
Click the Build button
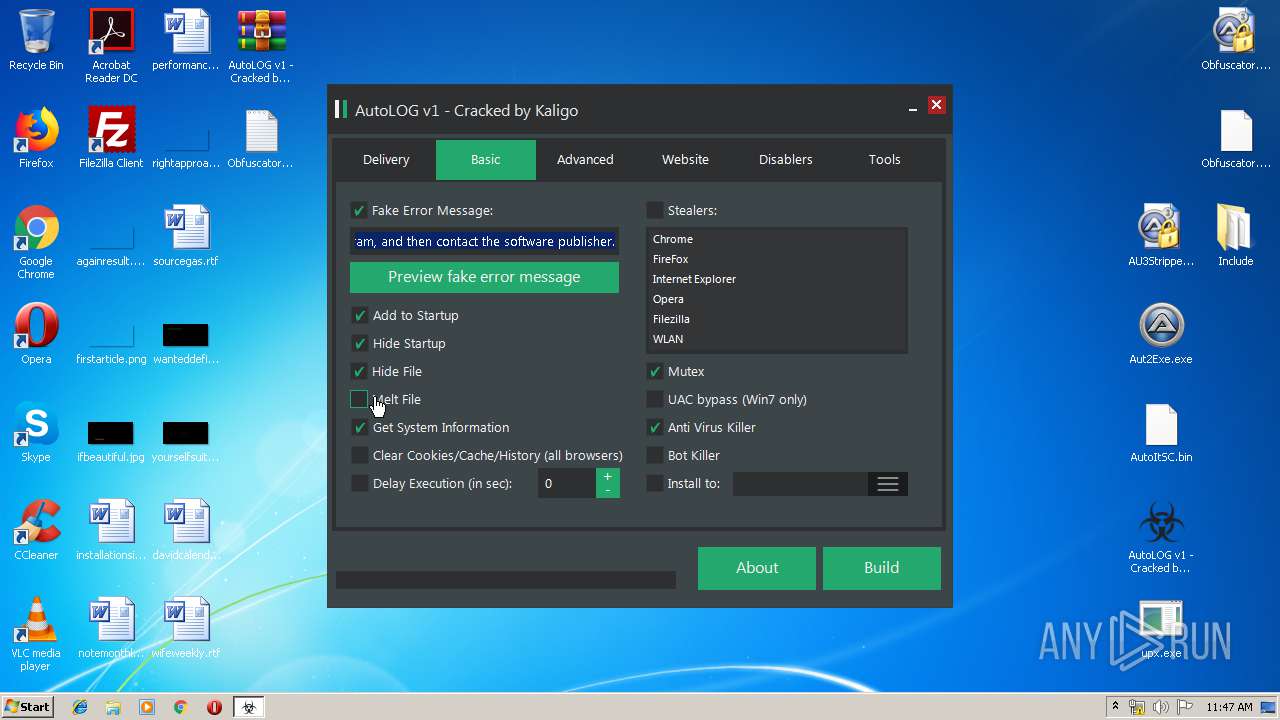tap(882, 568)
